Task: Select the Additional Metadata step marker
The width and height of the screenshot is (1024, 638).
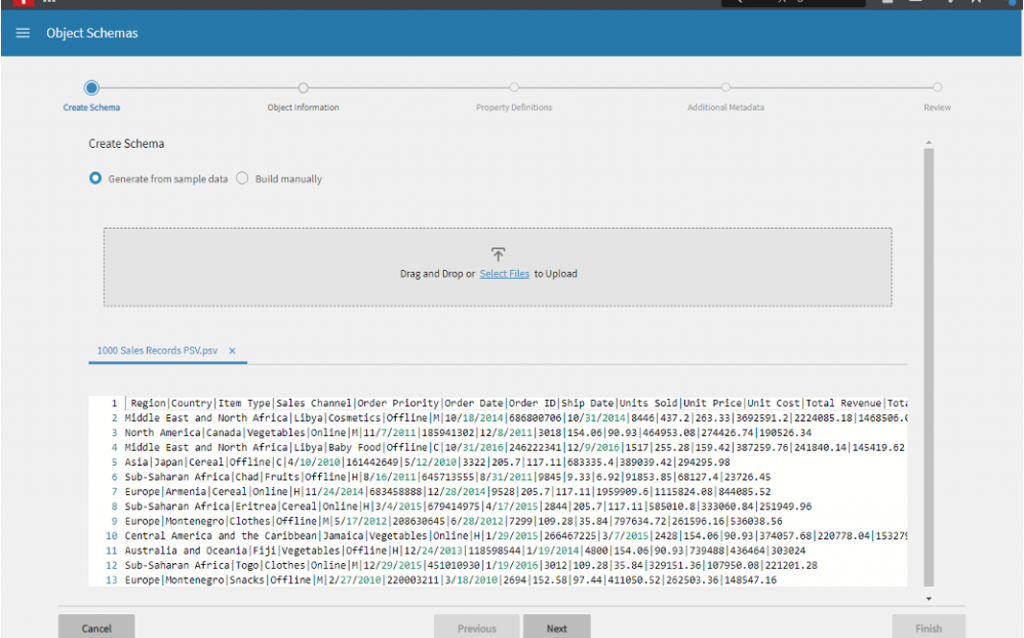Action: [726, 88]
